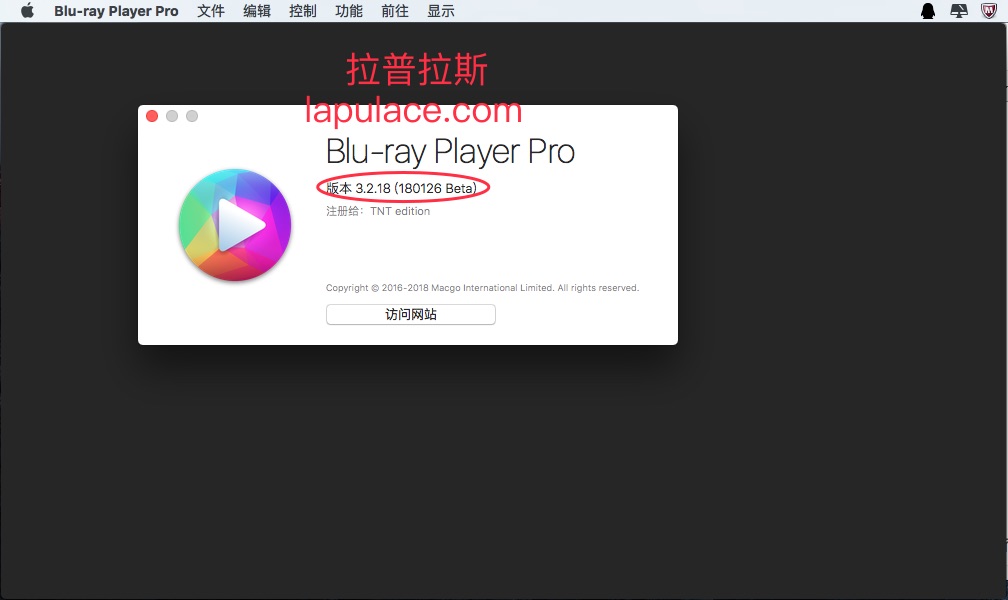Open the 前往 menu
1008x600 pixels.
click(394, 11)
